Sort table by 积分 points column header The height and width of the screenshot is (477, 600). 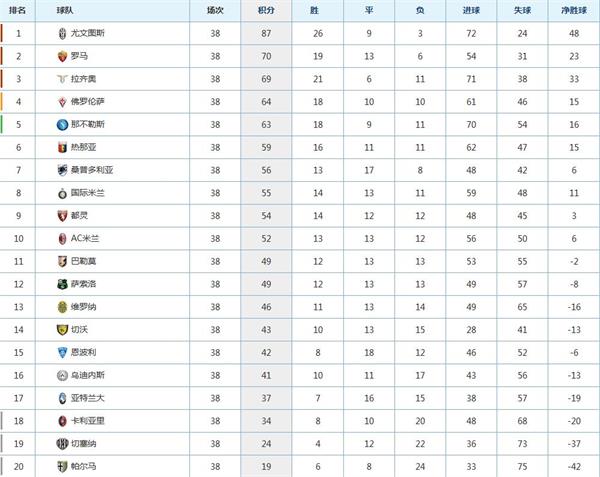click(x=266, y=10)
